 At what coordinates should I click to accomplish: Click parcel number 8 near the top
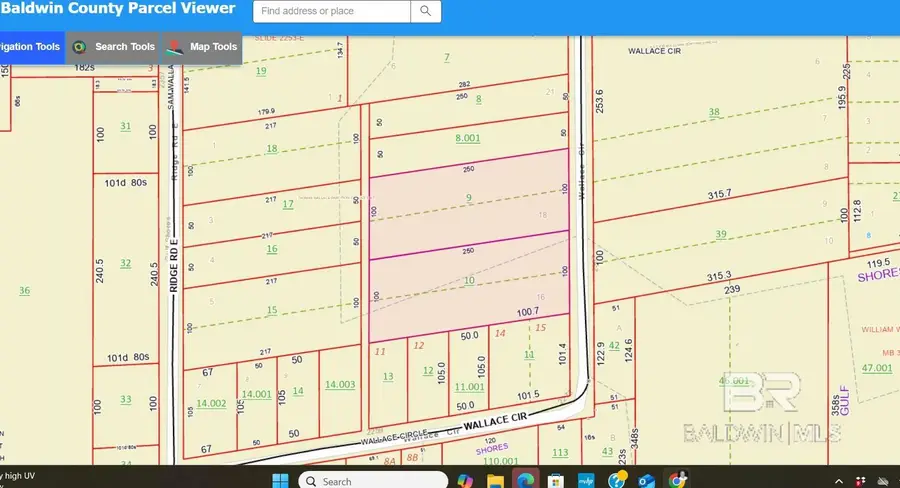point(479,99)
